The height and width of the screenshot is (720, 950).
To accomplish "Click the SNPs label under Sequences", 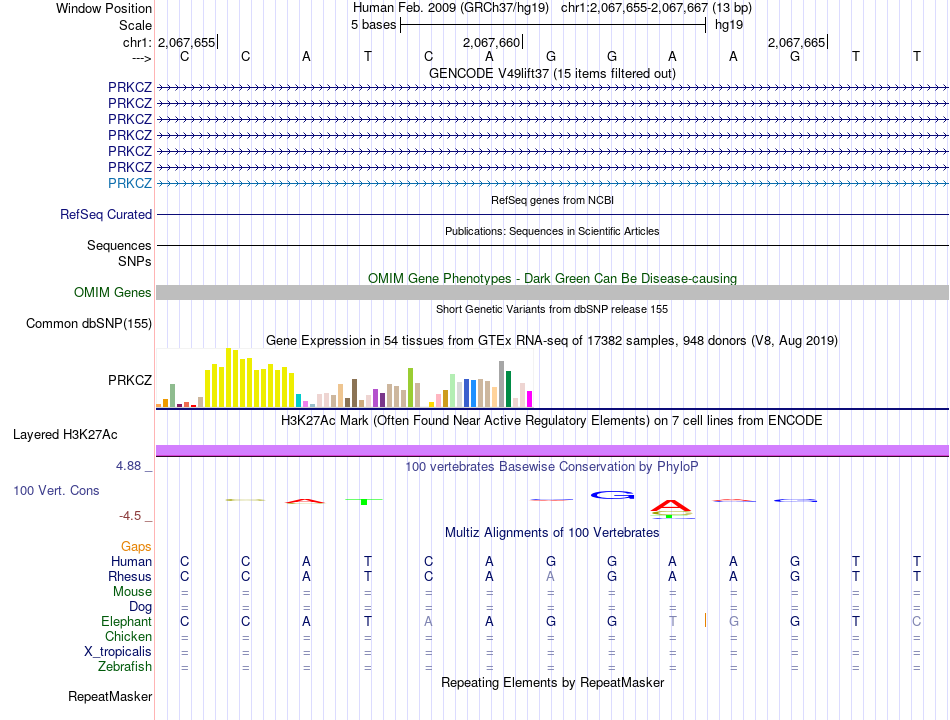I will [135, 261].
